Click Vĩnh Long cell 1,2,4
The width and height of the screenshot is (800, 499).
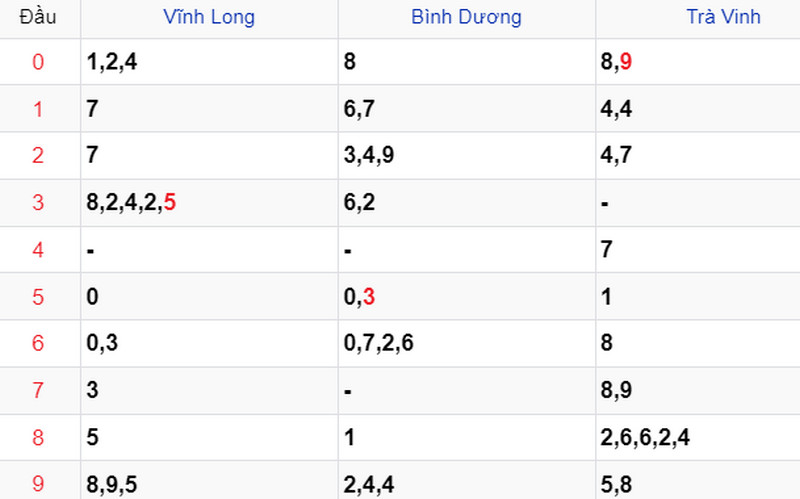pyautogui.click(x=112, y=62)
